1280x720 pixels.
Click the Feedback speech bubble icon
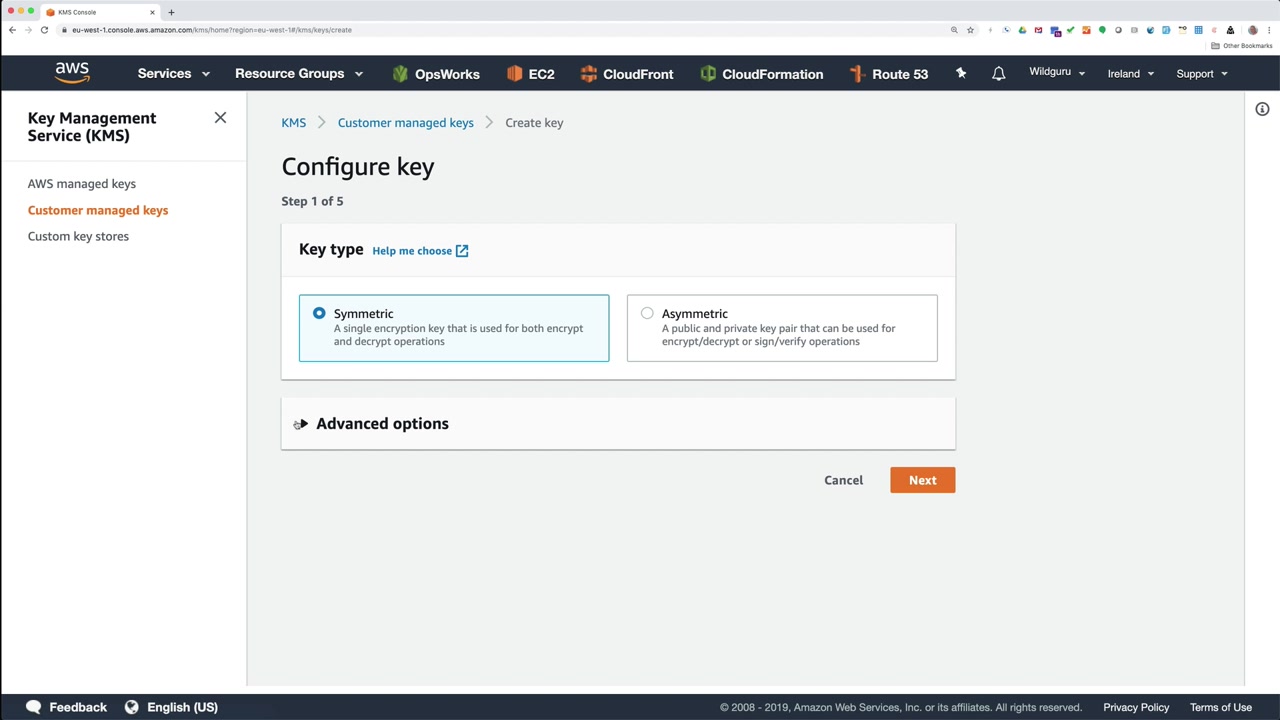[x=33, y=707]
